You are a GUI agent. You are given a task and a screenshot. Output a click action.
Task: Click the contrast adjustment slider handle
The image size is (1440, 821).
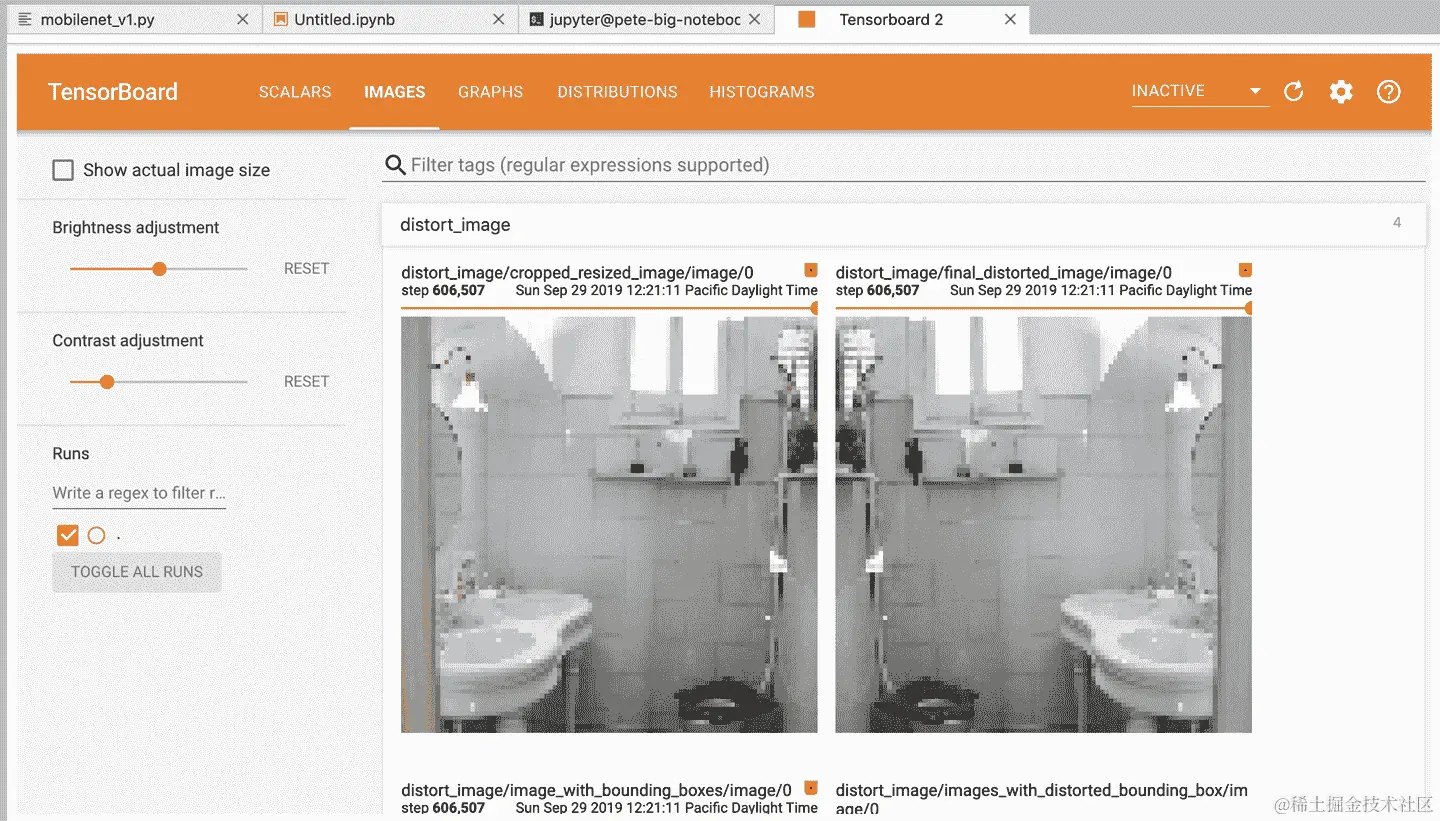(x=107, y=382)
